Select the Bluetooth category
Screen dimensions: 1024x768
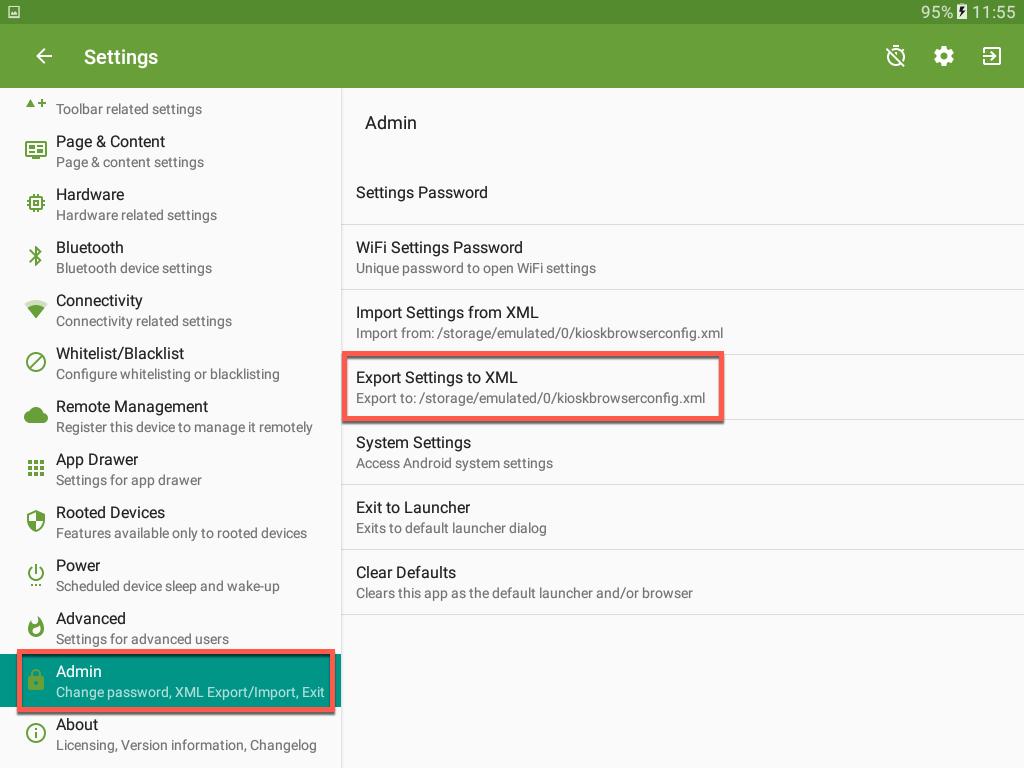(170, 257)
